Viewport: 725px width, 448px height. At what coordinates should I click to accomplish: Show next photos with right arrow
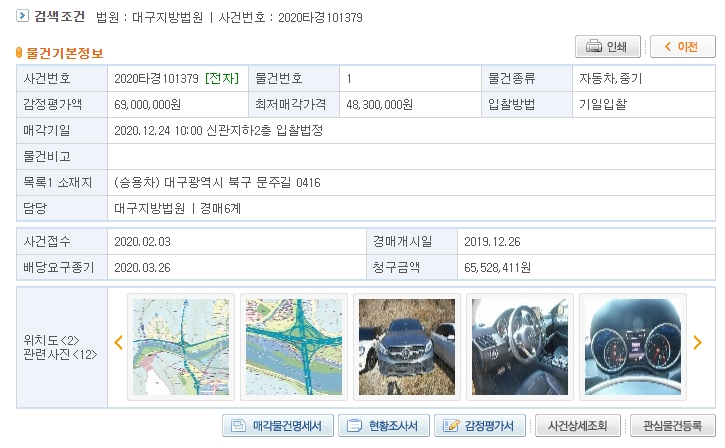pyautogui.click(x=698, y=343)
